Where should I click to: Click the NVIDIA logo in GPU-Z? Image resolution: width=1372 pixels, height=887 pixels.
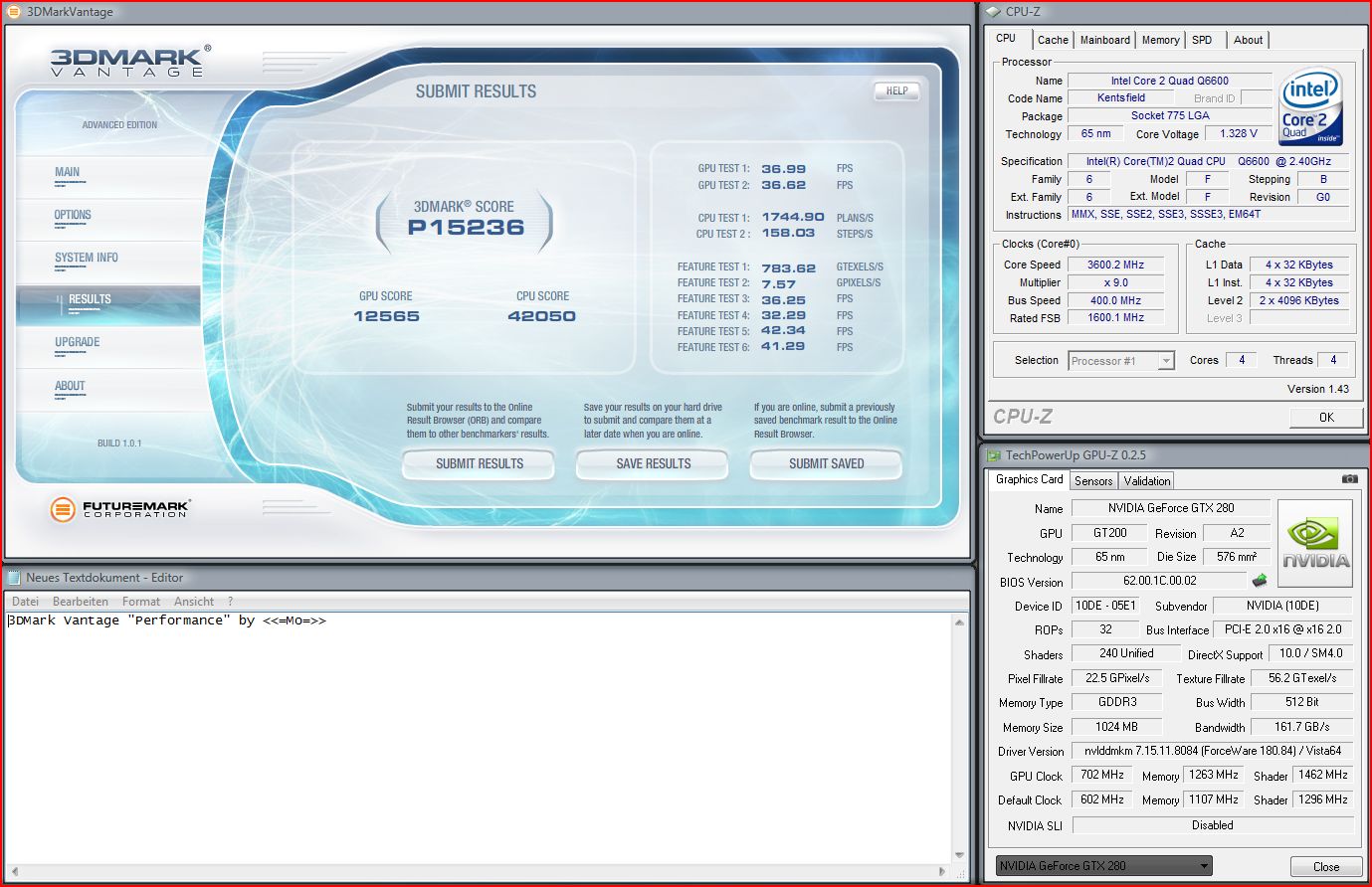(x=1315, y=543)
